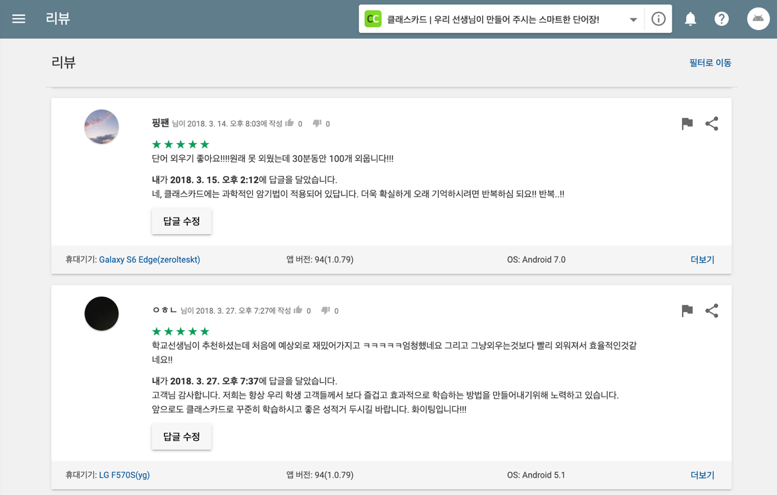Thumbs down the second review
The image size is (777, 495).
tap(326, 311)
